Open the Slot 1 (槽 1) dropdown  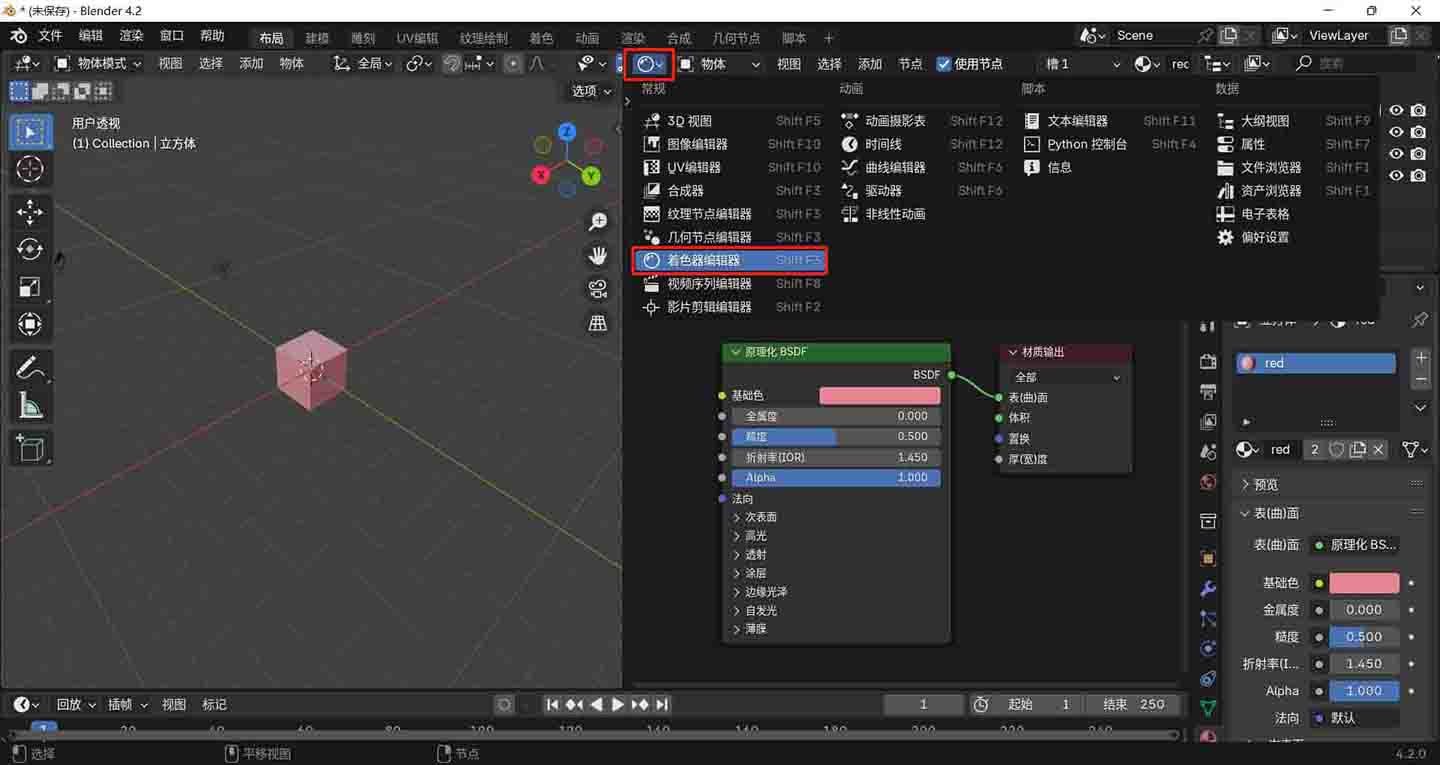tap(1083, 63)
